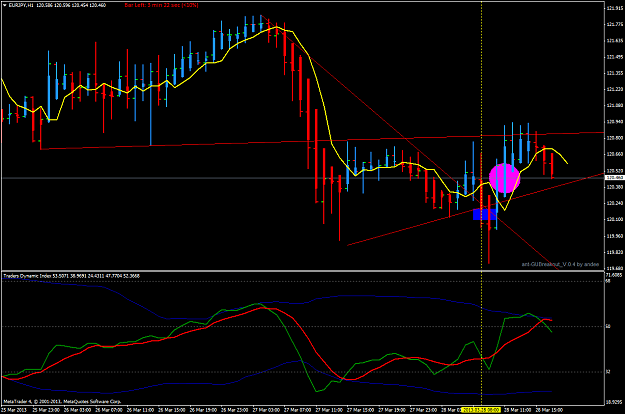Click the 50 level label on indicator scale
The image size is (625, 414).
click(608, 326)
